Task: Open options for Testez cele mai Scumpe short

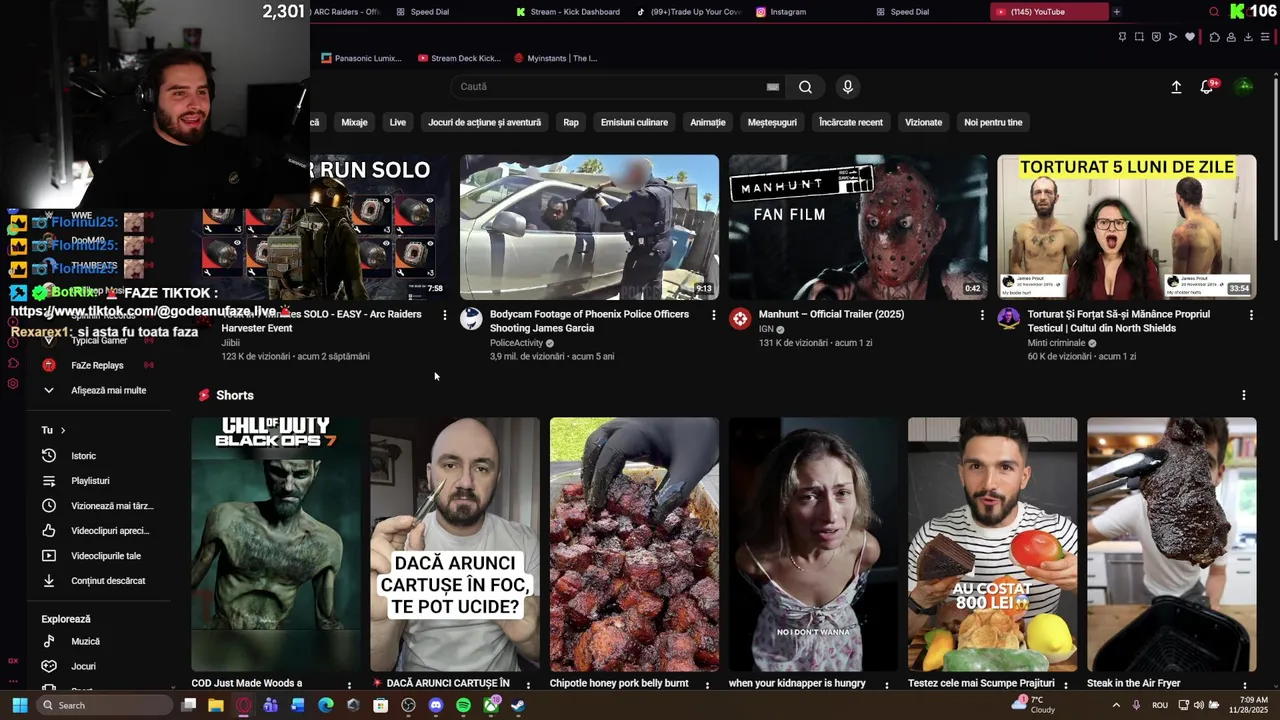Action: [1065, 685]
